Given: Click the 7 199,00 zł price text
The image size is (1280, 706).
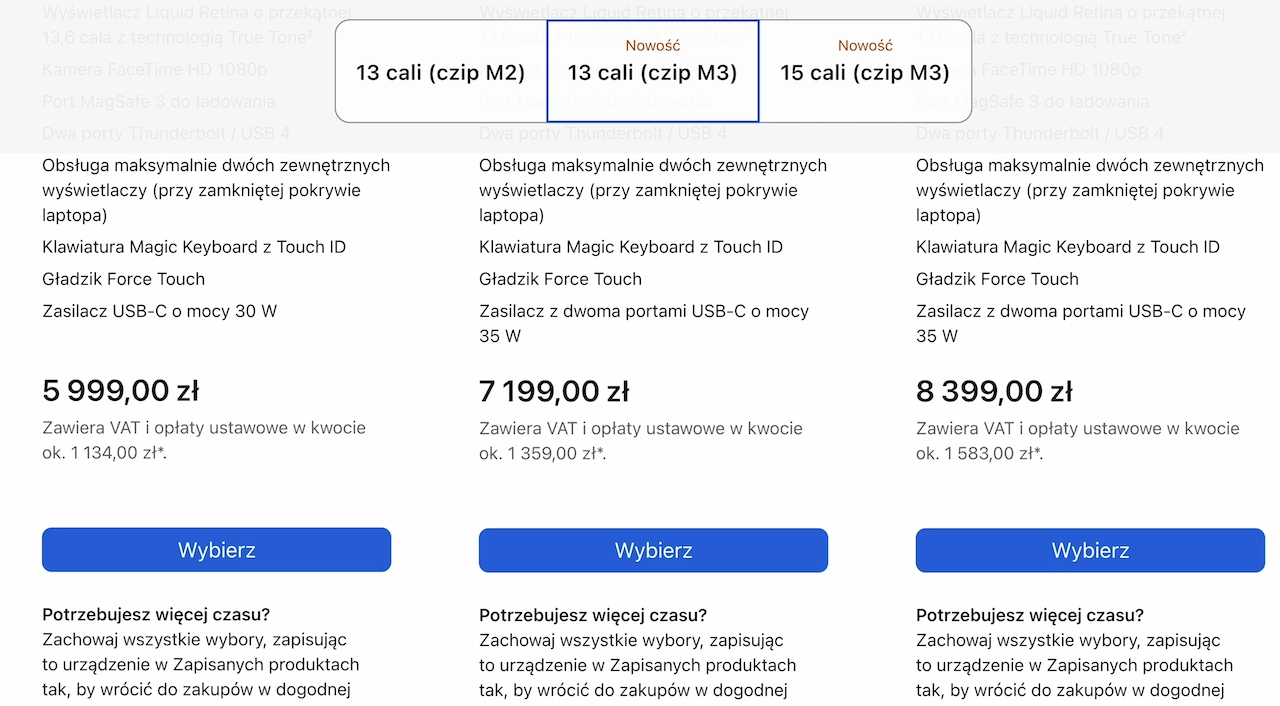Looking at the screenshot, I should pyautogui.click(x=554, y=391).
